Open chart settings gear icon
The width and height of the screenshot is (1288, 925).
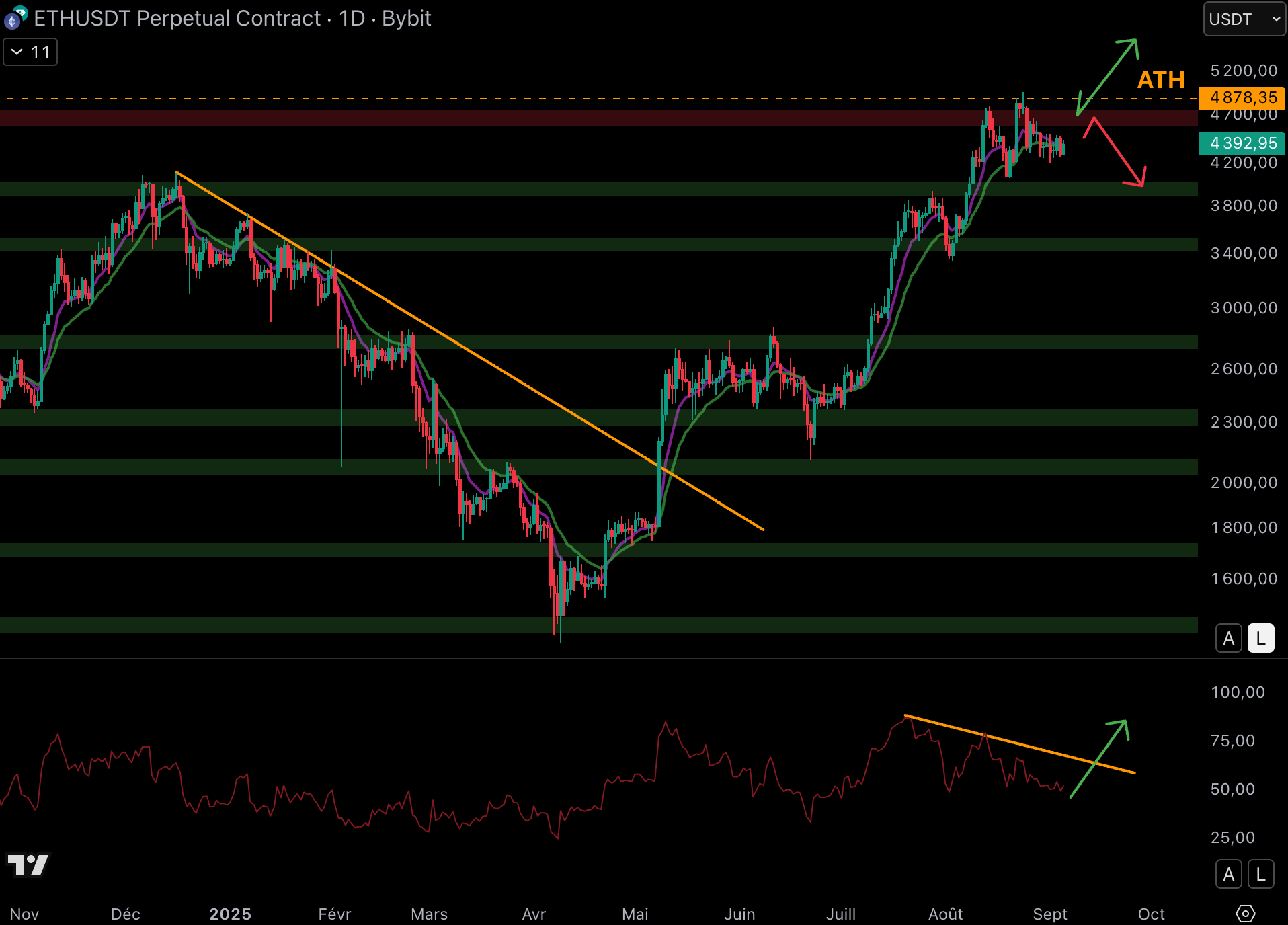tap(1245, 914)
